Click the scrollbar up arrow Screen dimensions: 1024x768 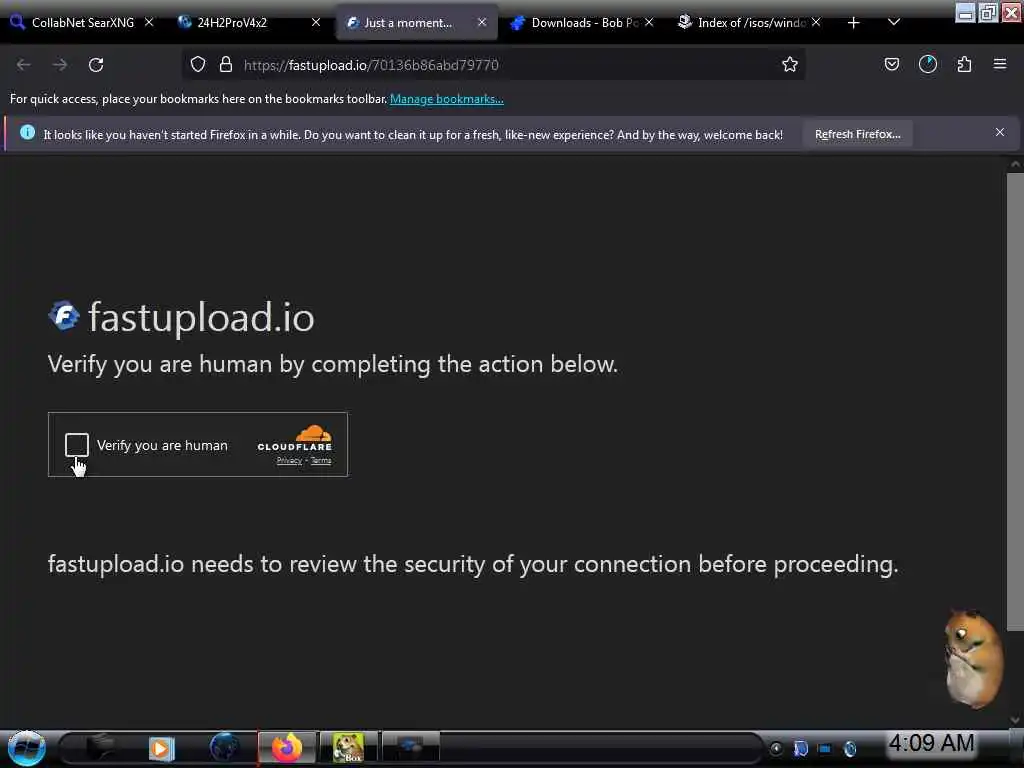point(1015,165)
